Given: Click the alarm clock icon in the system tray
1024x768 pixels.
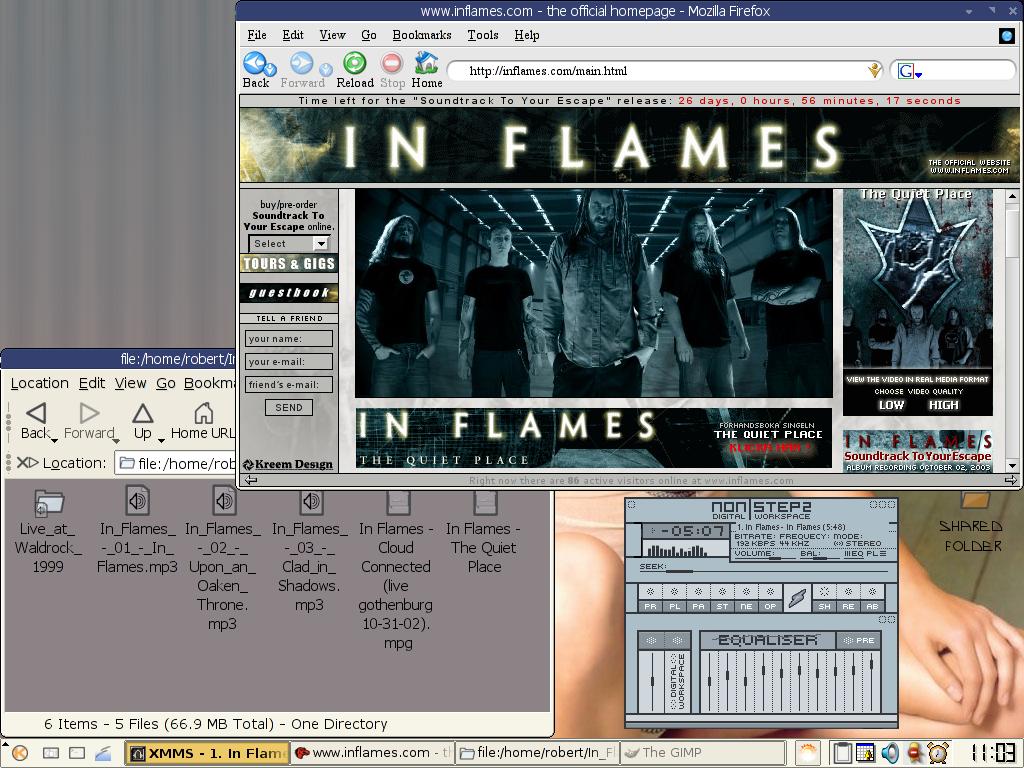Looking at the screenshot, I should (x=938, y=753).
